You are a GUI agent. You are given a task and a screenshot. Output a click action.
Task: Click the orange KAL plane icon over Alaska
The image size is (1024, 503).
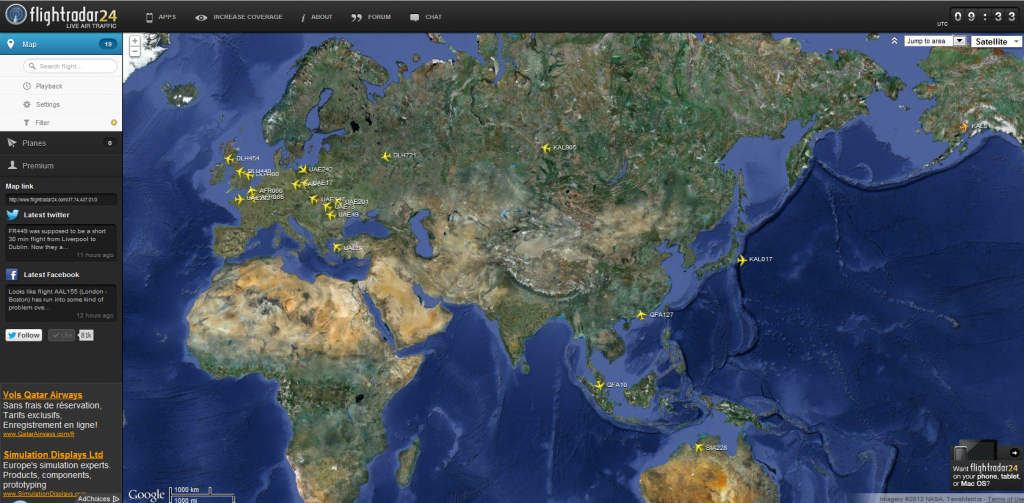tap(965, 126)
